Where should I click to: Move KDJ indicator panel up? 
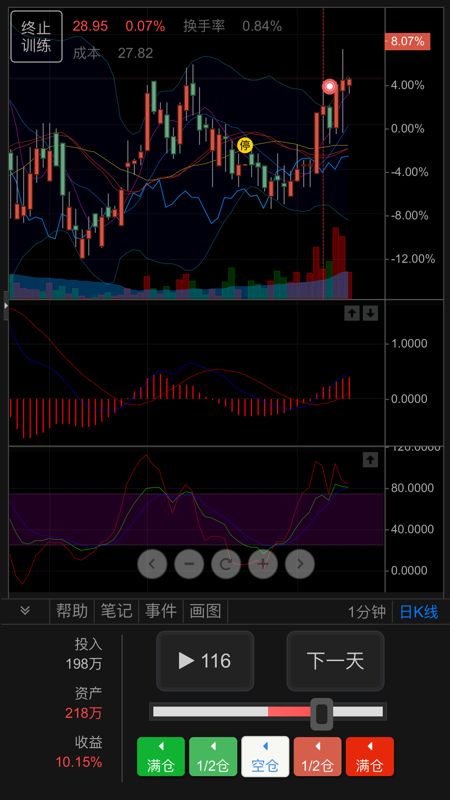(x=370, y=460)
